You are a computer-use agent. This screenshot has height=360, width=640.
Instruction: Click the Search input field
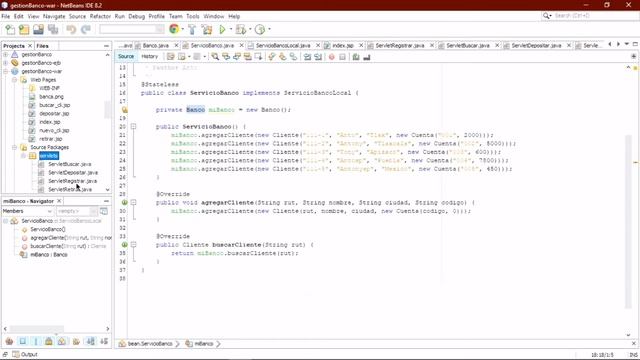[x=594, y=16]
